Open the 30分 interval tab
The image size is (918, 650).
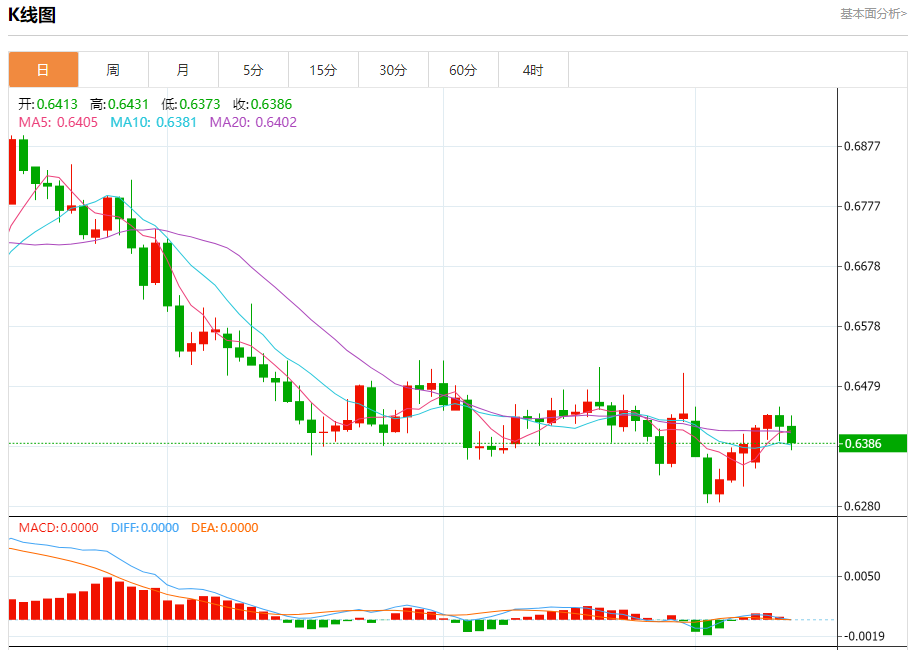point(393,70)
